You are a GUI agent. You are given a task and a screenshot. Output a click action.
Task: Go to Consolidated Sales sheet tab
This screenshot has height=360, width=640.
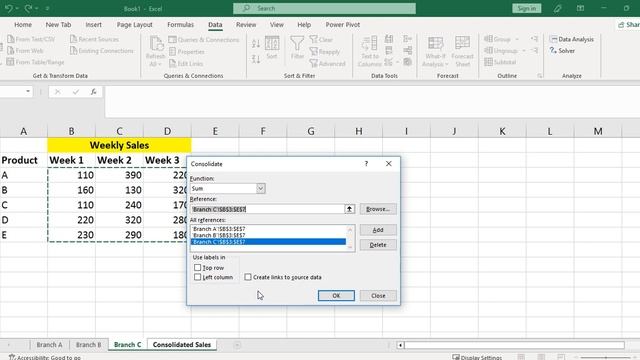coord(182,345)
